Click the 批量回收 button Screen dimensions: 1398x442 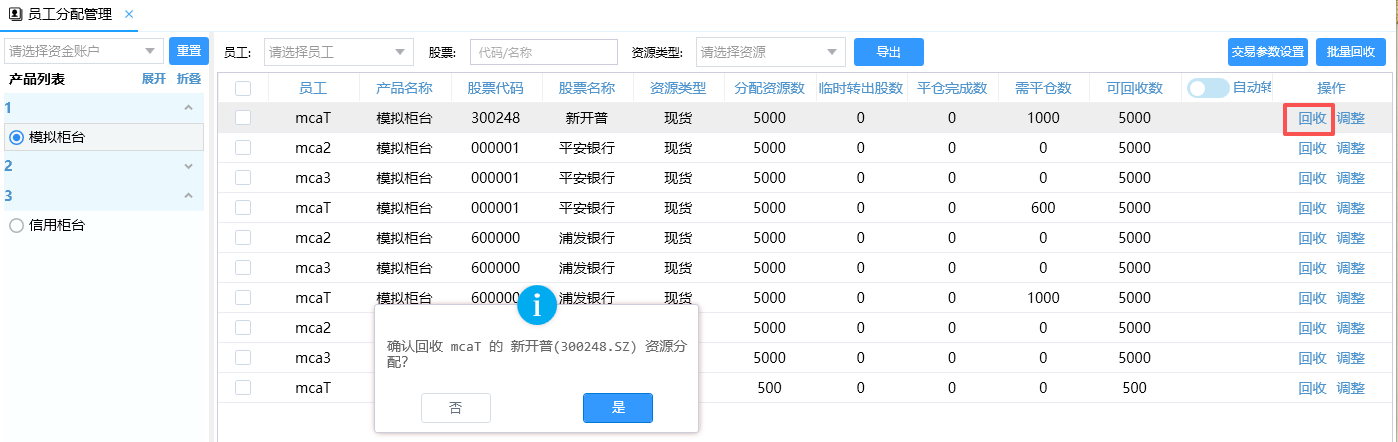[x=1351, y=52]
